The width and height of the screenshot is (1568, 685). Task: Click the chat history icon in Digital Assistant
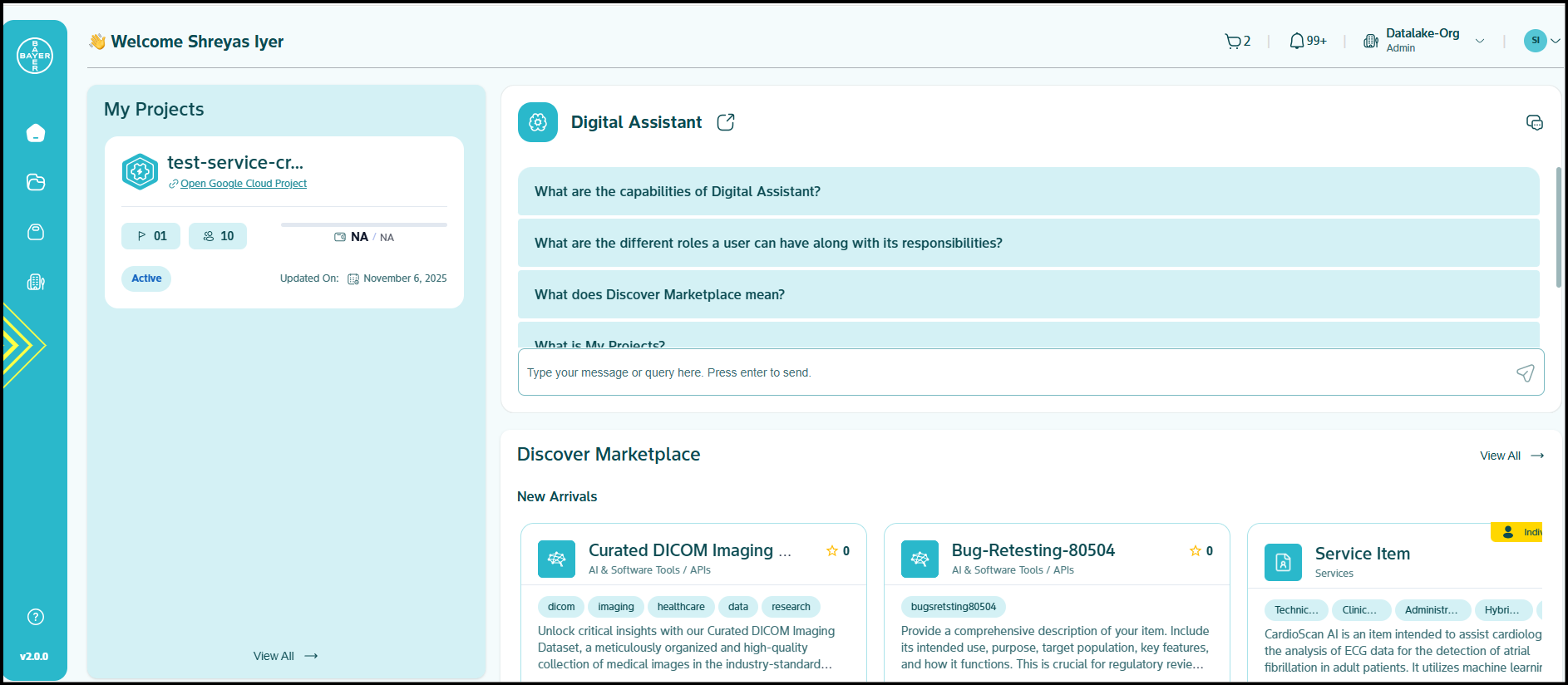pyautogui.click(x=1534, y=123)
